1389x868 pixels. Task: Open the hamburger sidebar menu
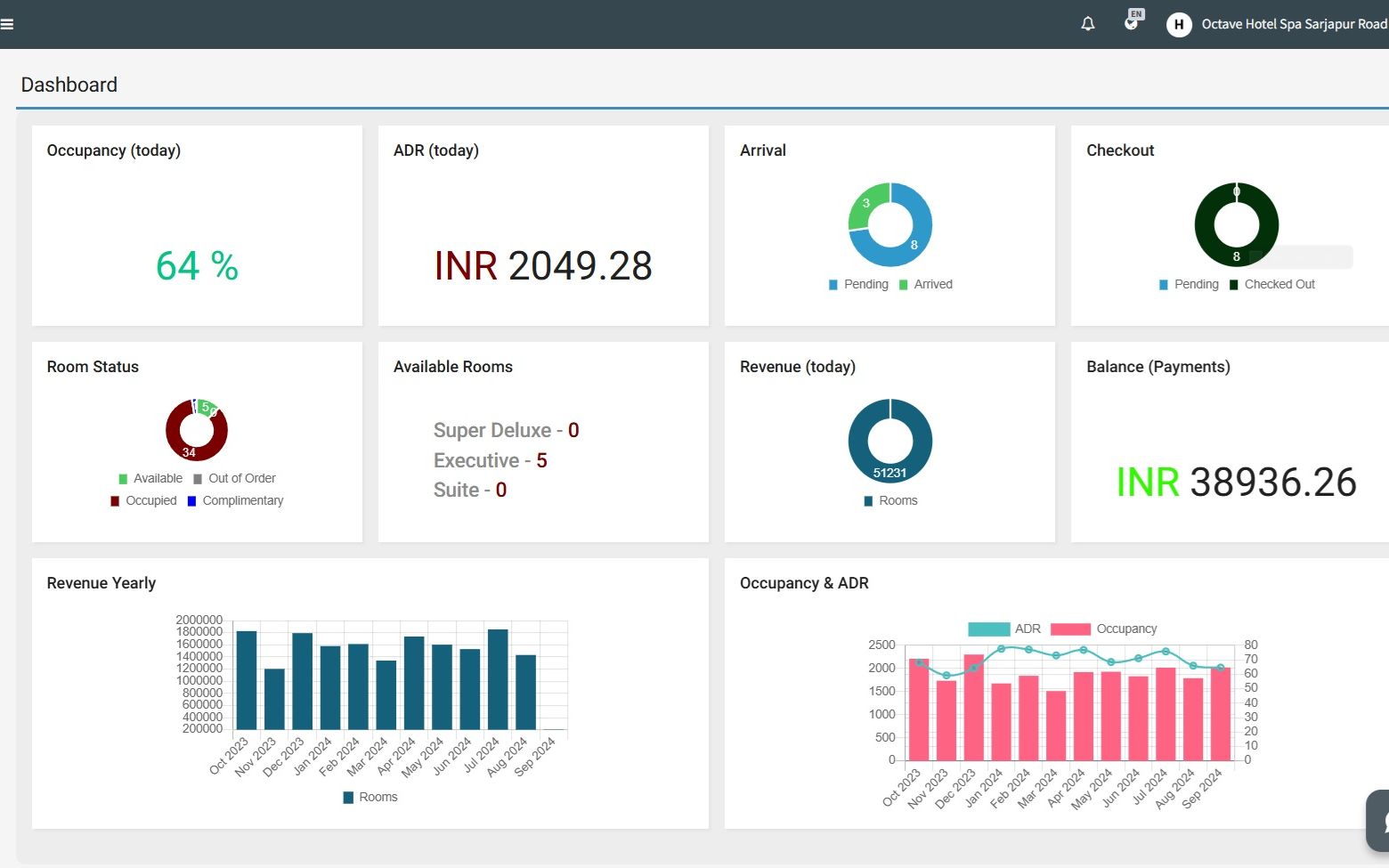[7, 24]
